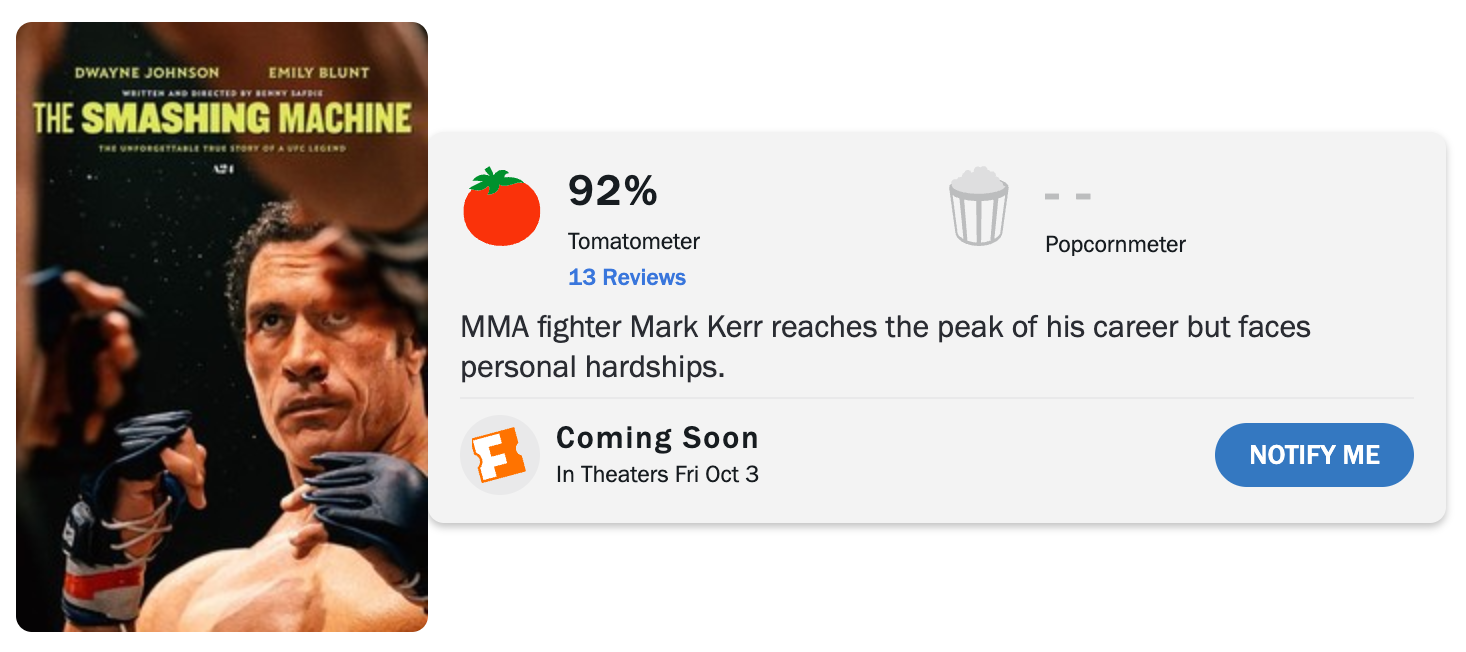Click the Tomatometer label text
Viewport: 1466px width, 652px height.
coord(634,241)
